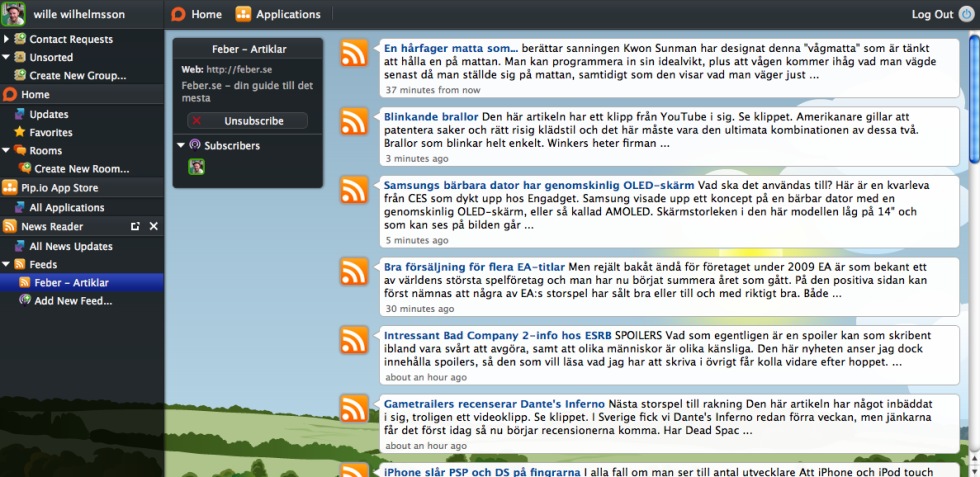Click the Rooms chat bubble icon
Viewport: 980px width, 477px height.
[x=20, y=150]
